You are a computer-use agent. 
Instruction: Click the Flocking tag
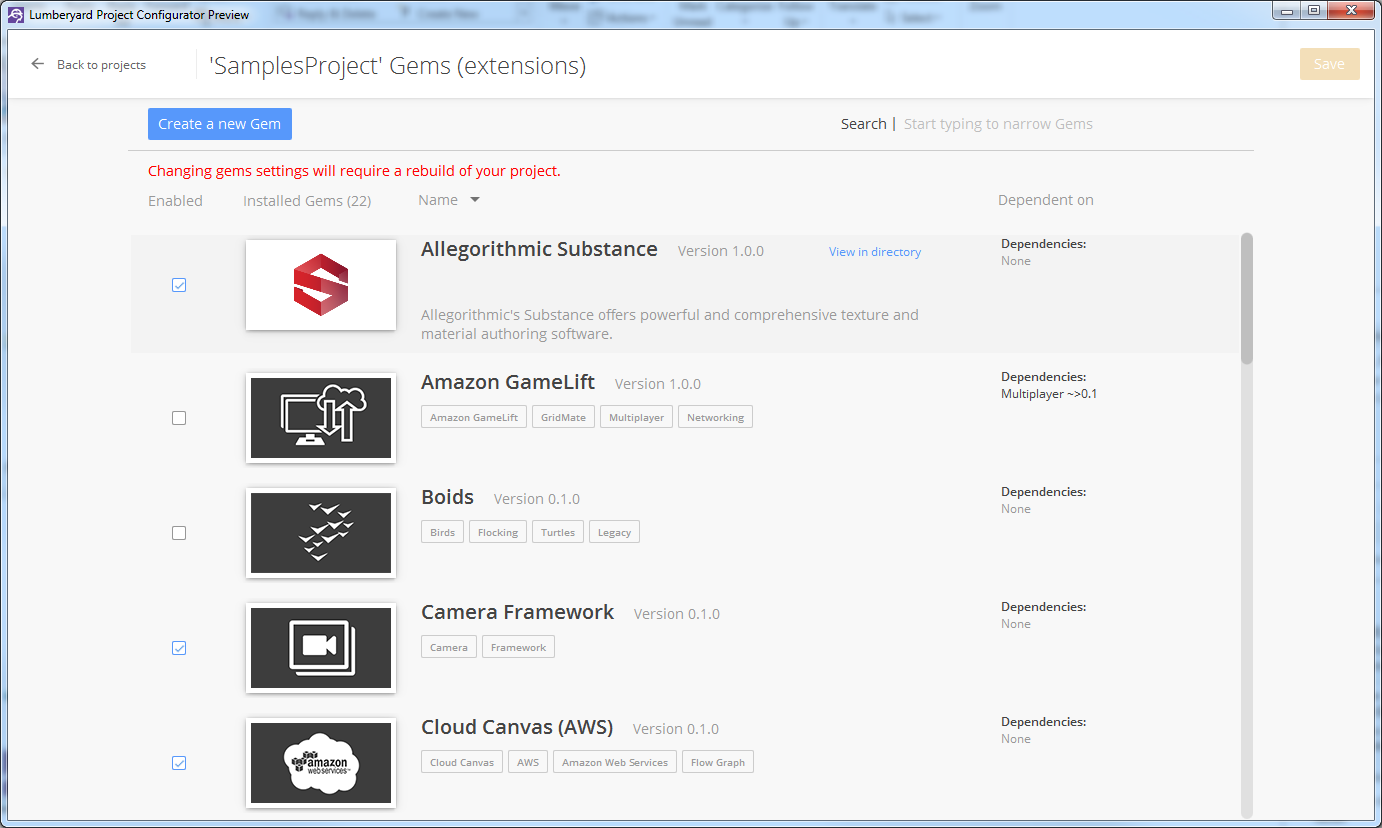click(x=498, y=532)
